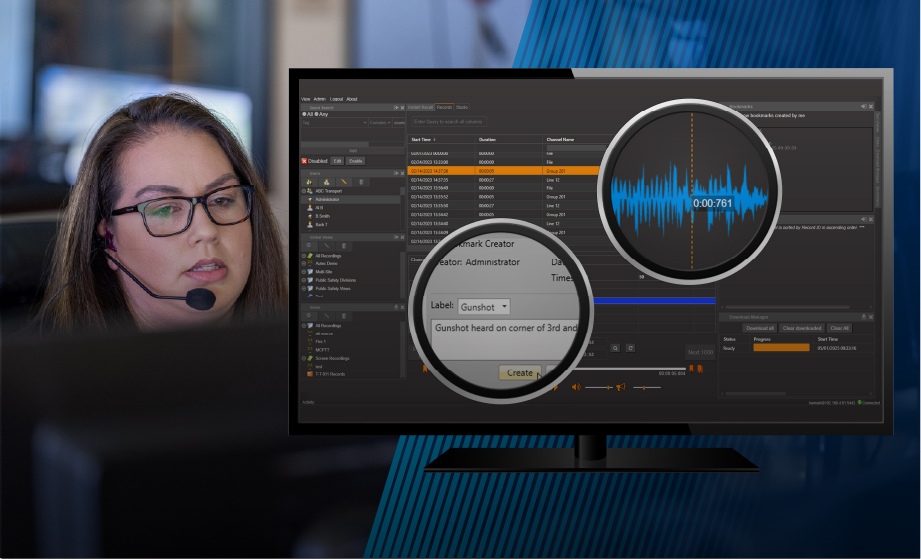Click the speaker volume icon in playback bar
The width and height of the screenshot is (921, 559).
pos(576,387)
